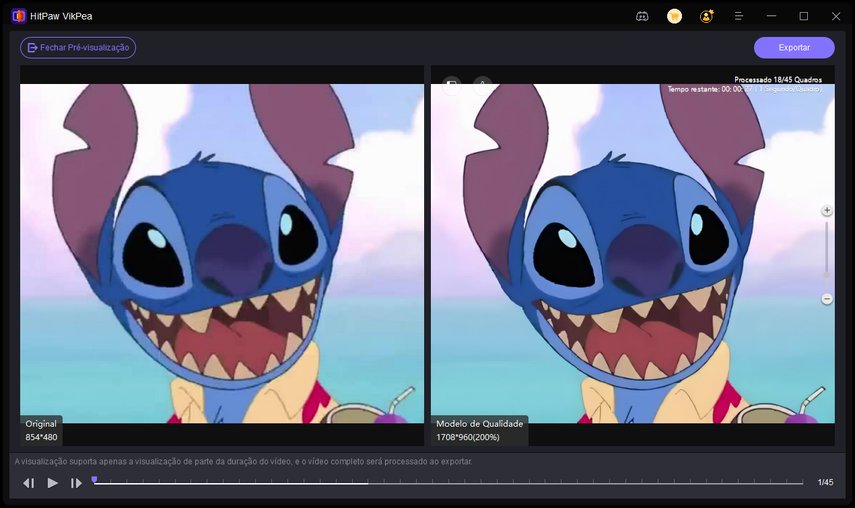Minimize the HitPaw VikPea window

(771, 16)
